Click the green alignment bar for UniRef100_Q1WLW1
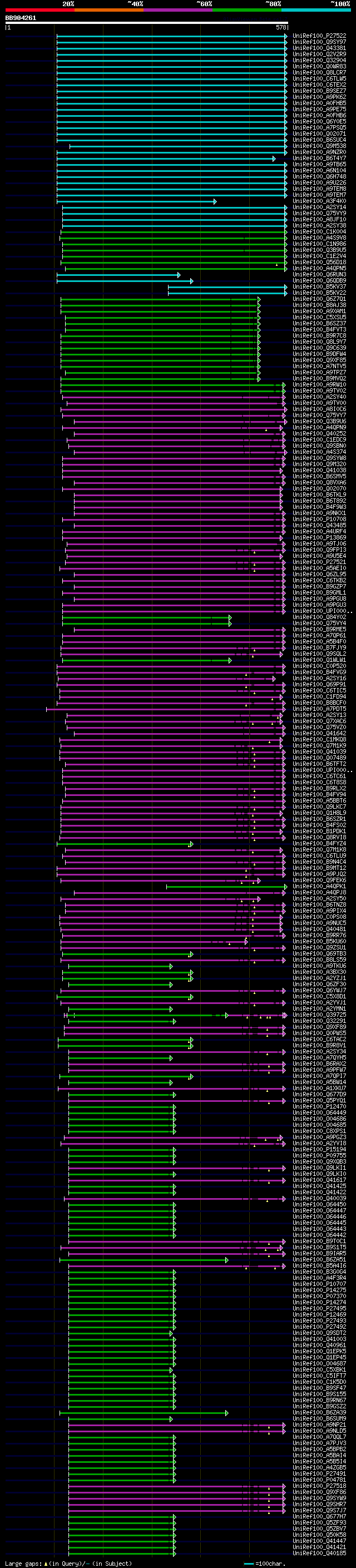Screen dimensions: 356x1568 [x=147, y=660]
